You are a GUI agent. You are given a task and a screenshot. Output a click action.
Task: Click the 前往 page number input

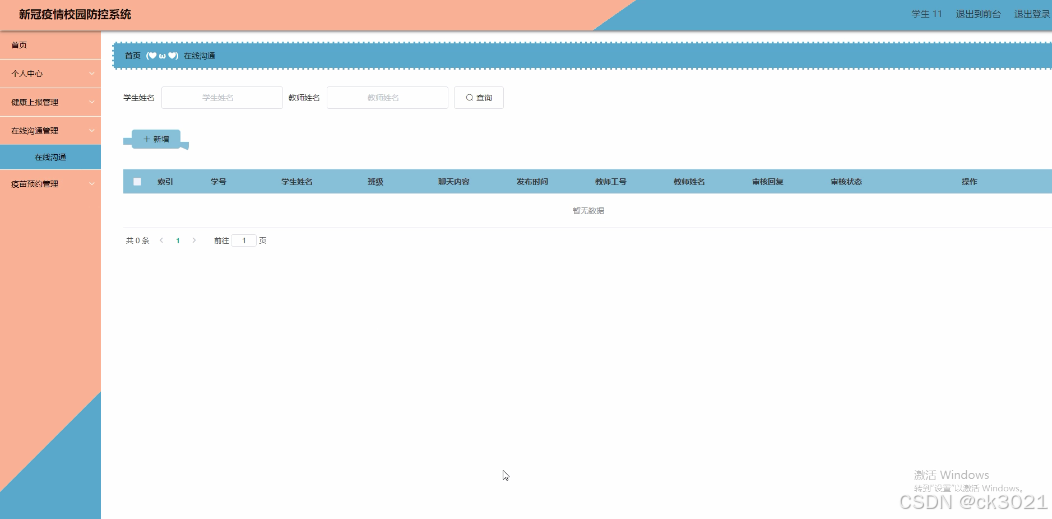[x=244, y=241]
